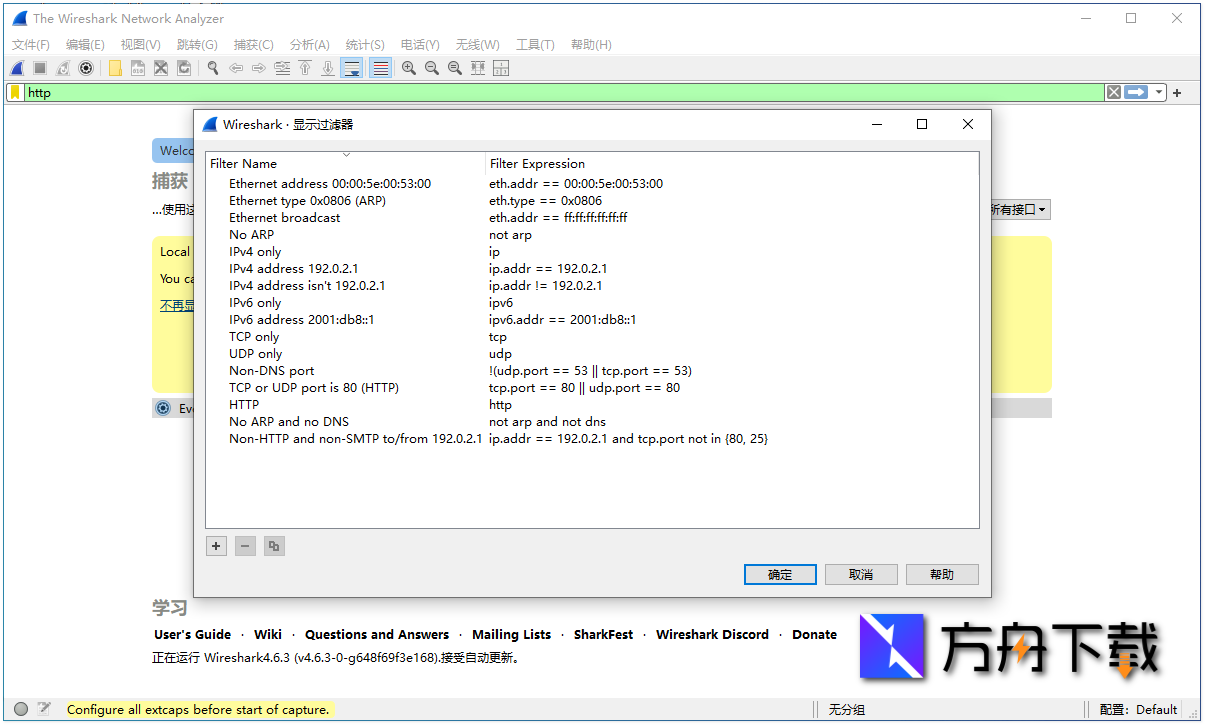Open the 分析(A) menu
The image size is (1205, 725).
(x=309, y=45)
